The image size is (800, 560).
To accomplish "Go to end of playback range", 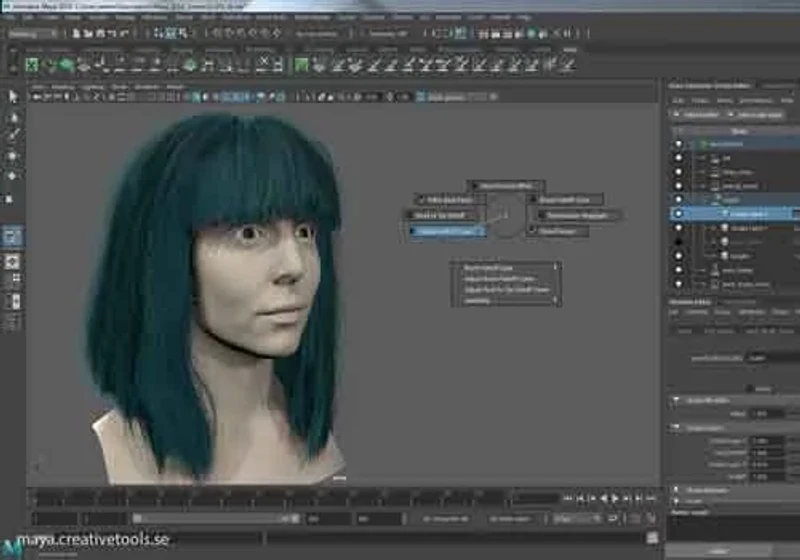I will point(651,498).
